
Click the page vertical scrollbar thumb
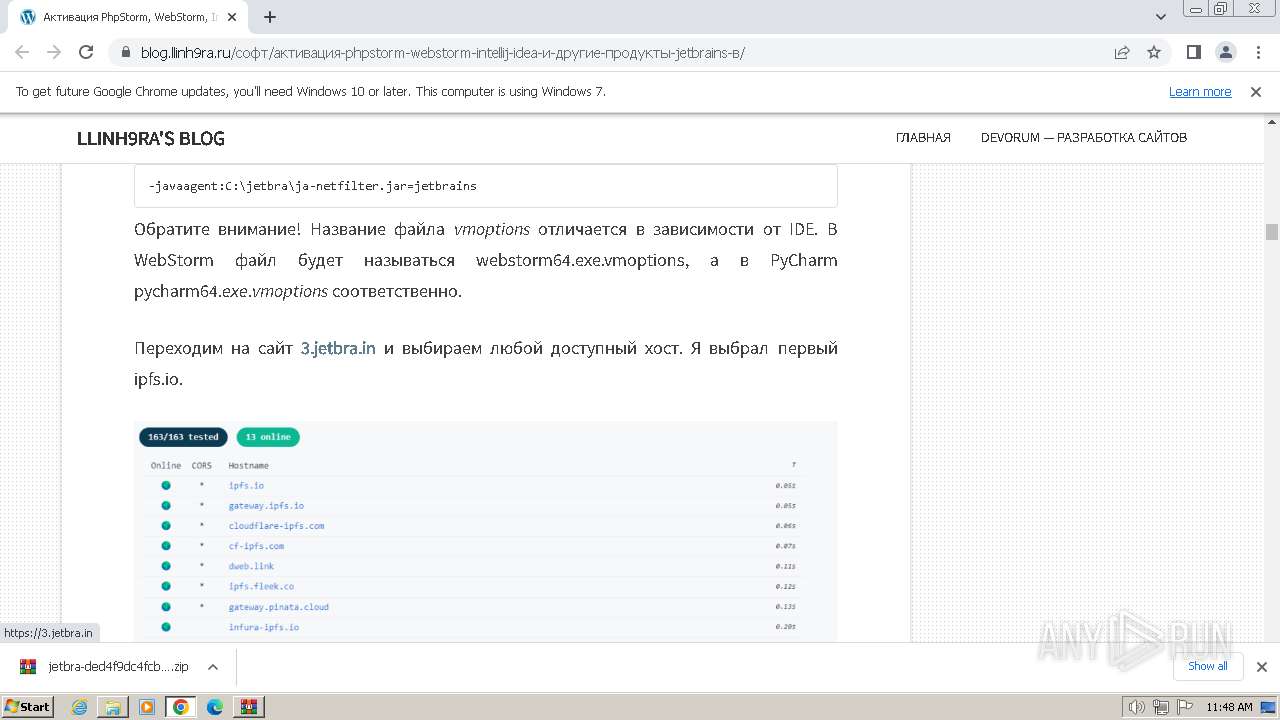pyautogui.click(x=1272, y=231)
